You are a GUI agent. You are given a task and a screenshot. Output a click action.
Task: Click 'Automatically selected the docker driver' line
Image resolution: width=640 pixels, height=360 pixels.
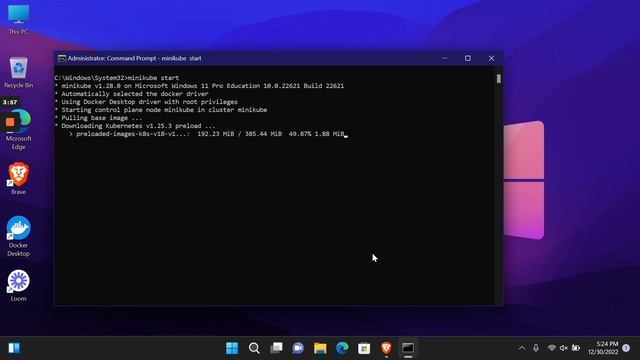[131, 94]
